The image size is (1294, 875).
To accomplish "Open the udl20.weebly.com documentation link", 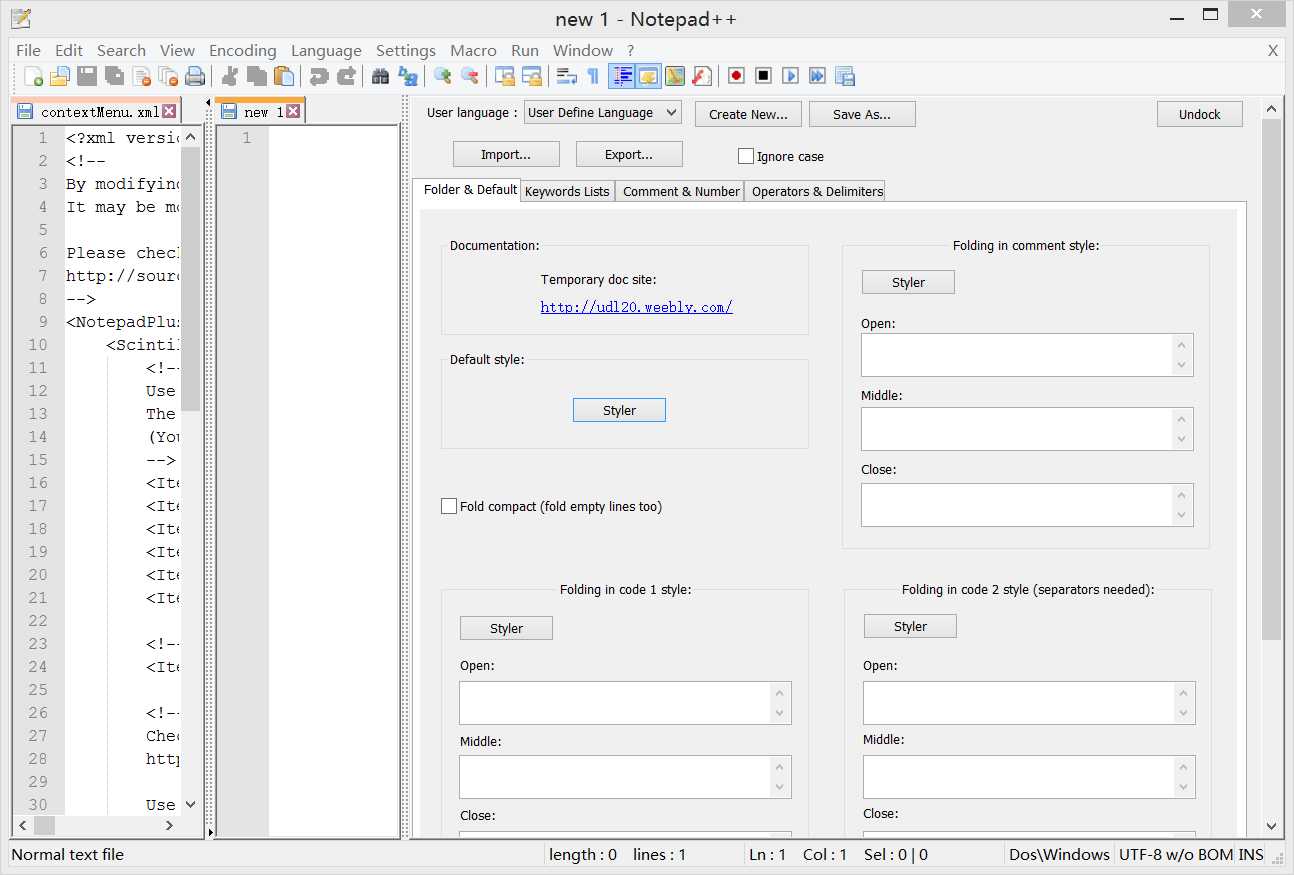I will pos(637,307).
